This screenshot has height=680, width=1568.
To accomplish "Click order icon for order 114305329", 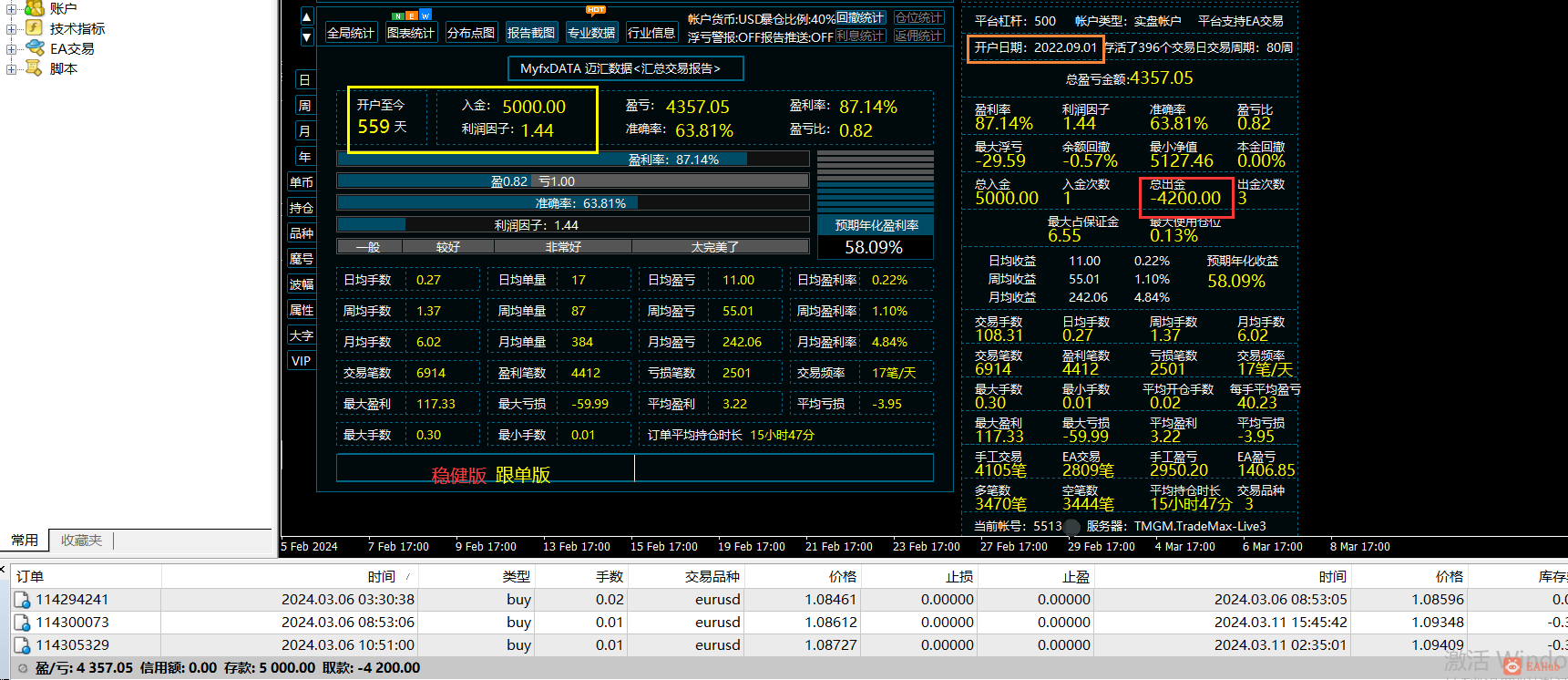I will point(22,645).
